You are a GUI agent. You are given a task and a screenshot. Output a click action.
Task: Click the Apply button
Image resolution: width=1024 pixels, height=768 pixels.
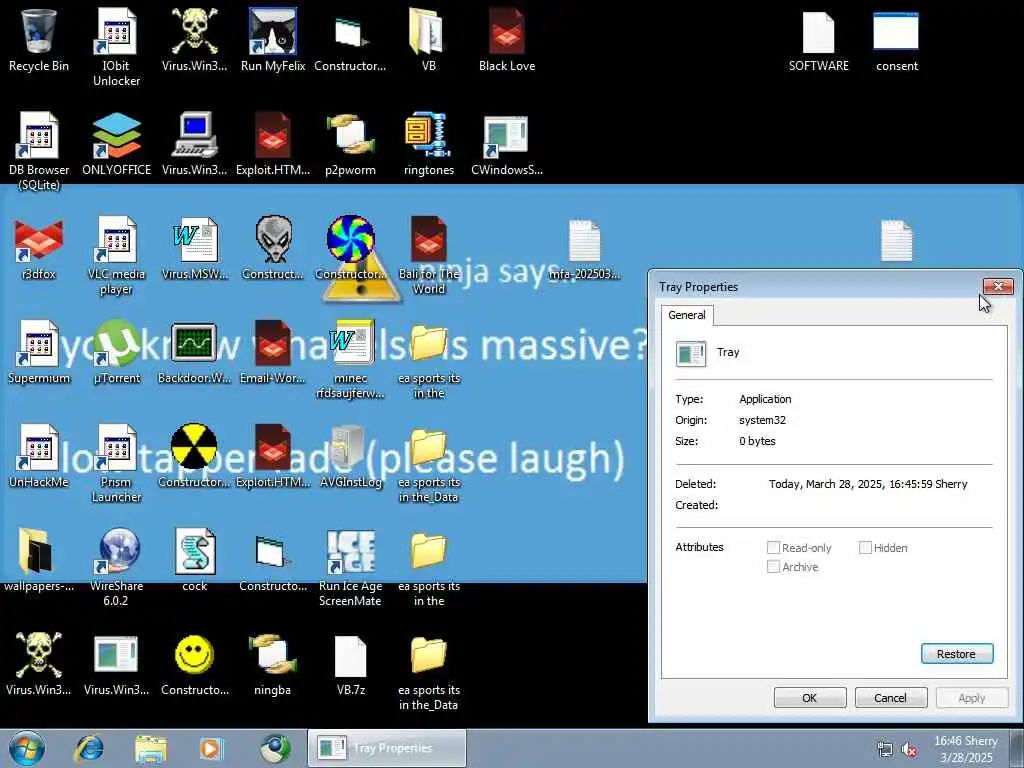972,697
